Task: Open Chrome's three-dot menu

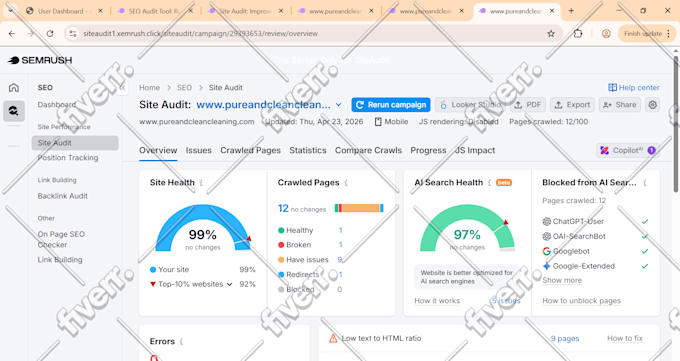Action: 668,33
